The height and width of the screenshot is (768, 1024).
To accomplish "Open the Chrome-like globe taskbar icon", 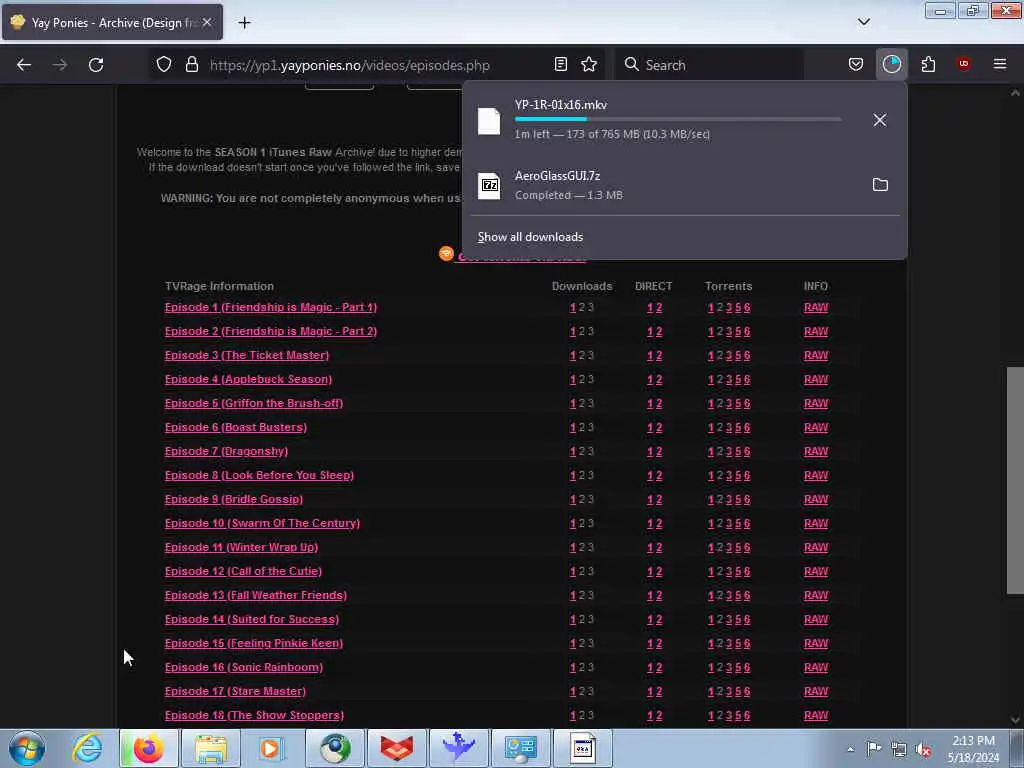I will point(335,748).
